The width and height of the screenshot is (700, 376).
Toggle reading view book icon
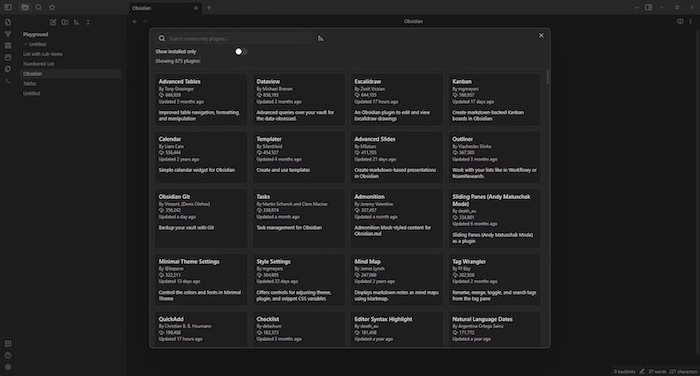point(680,21)
